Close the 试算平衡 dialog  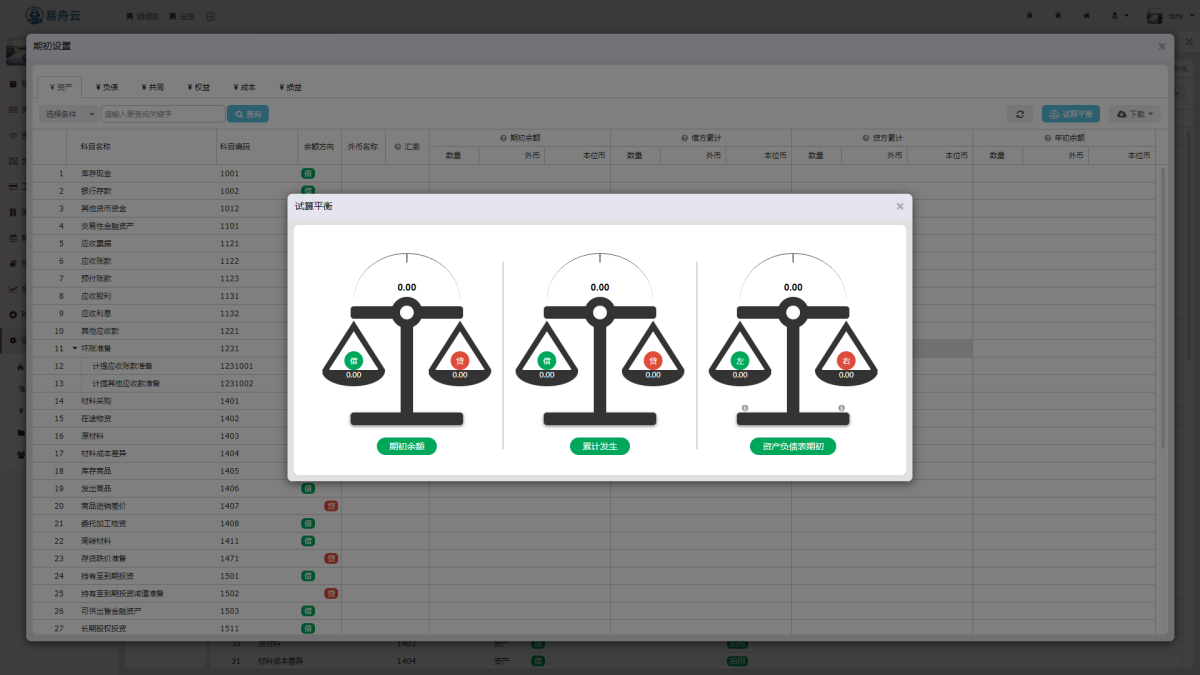[x=900, y=206]
